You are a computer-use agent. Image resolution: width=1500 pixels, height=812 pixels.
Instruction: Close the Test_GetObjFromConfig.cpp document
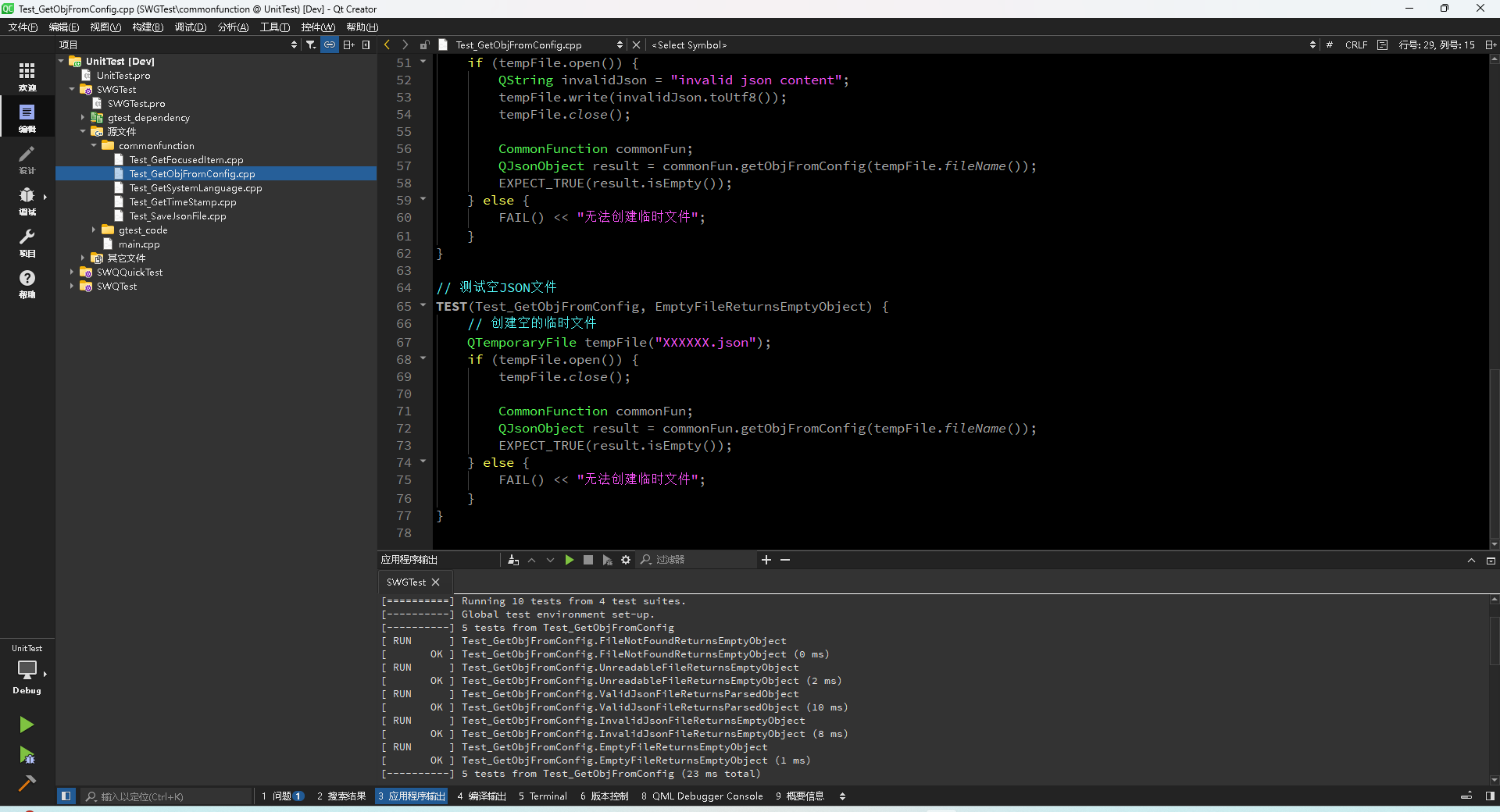click(636, 45)
